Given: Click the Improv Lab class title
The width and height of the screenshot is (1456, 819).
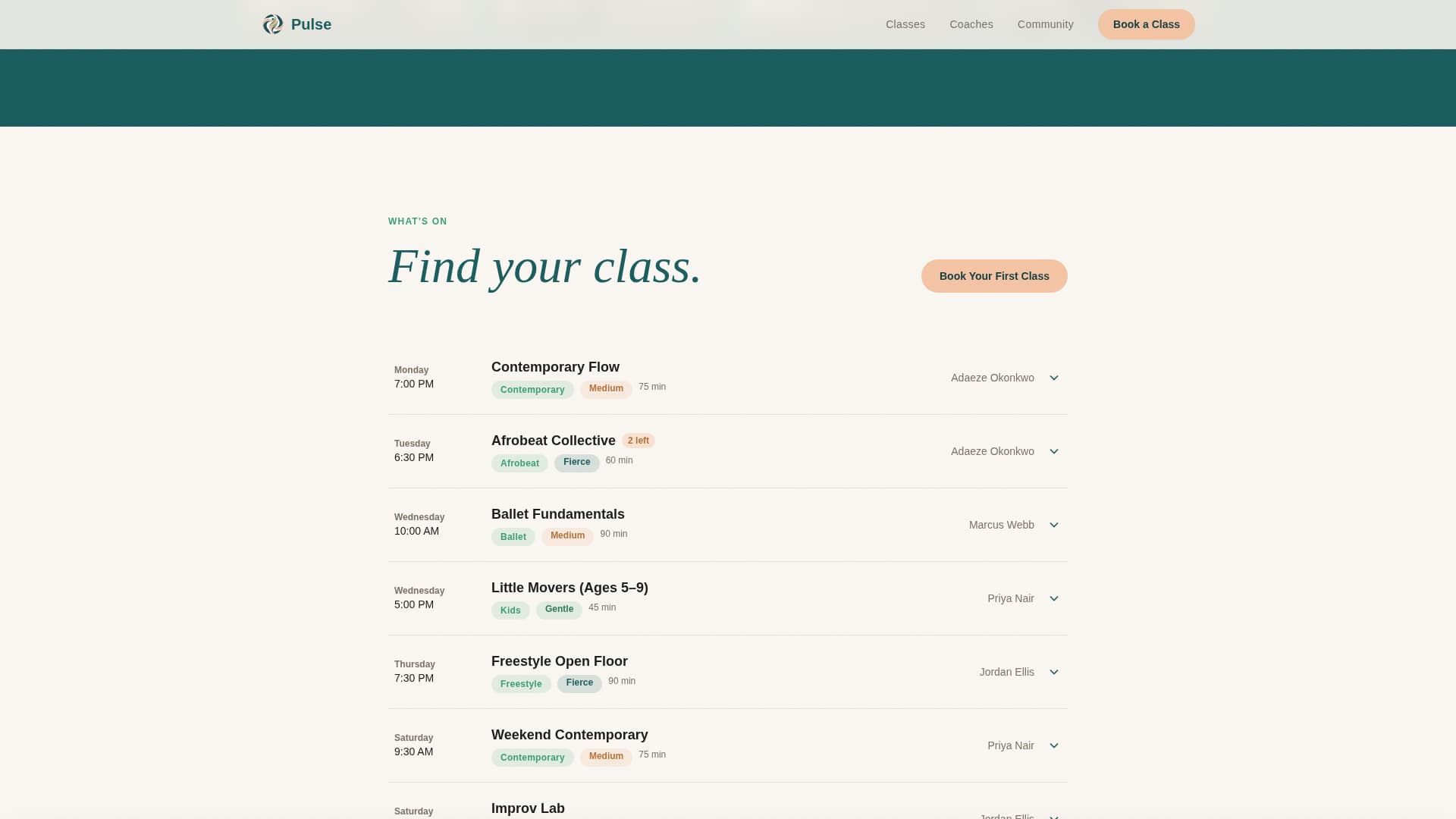Looking at the screenshot, I should (x=528, y=808).
